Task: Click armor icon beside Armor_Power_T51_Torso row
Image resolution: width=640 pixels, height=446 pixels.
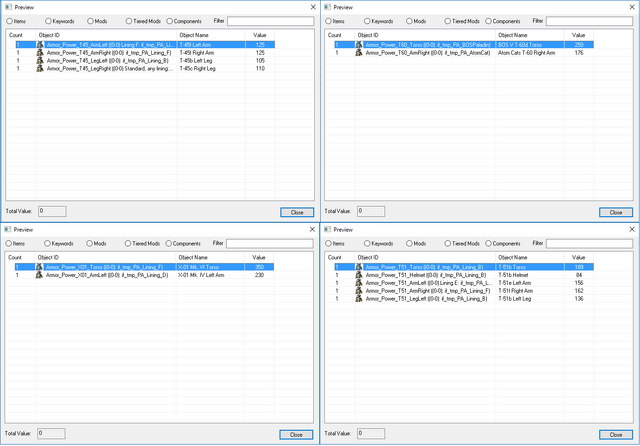Action: point(359,267)
